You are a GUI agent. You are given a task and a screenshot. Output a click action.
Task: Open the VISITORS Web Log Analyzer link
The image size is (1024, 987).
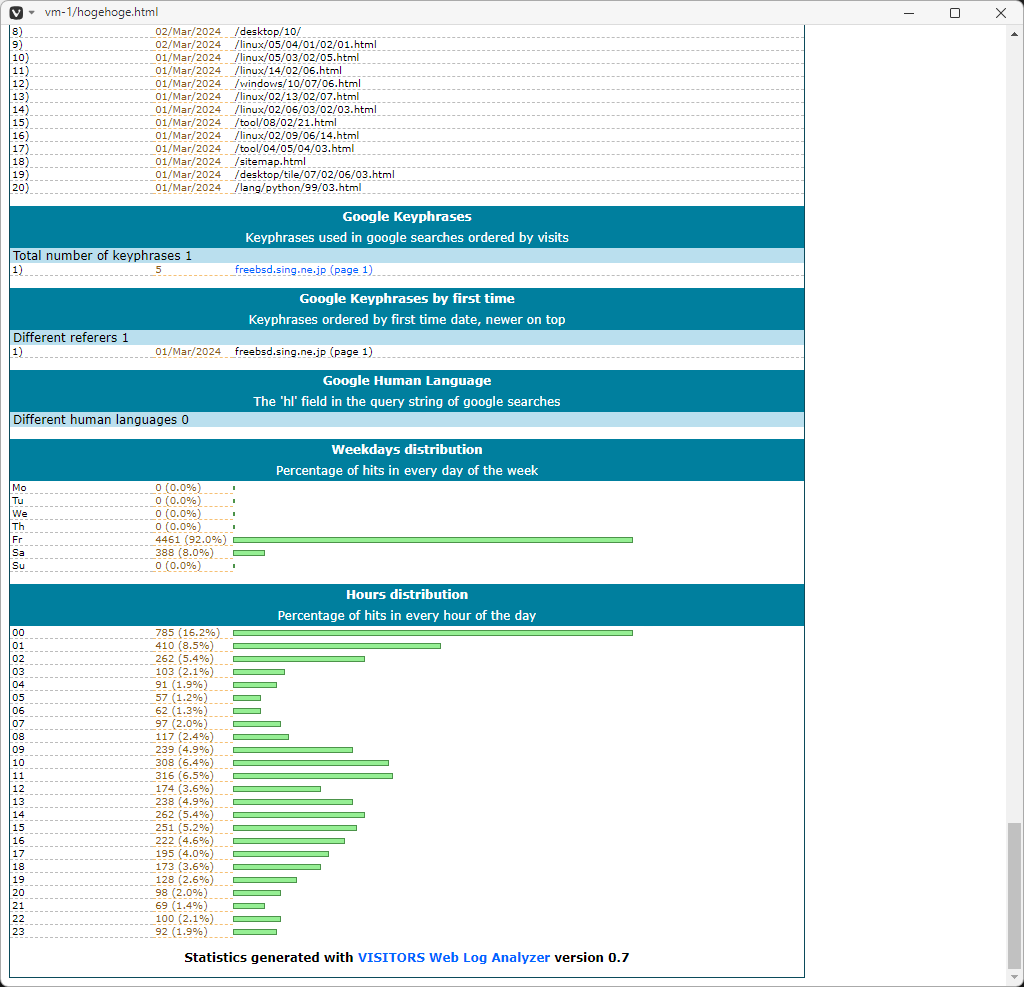[x=453, y=958]
